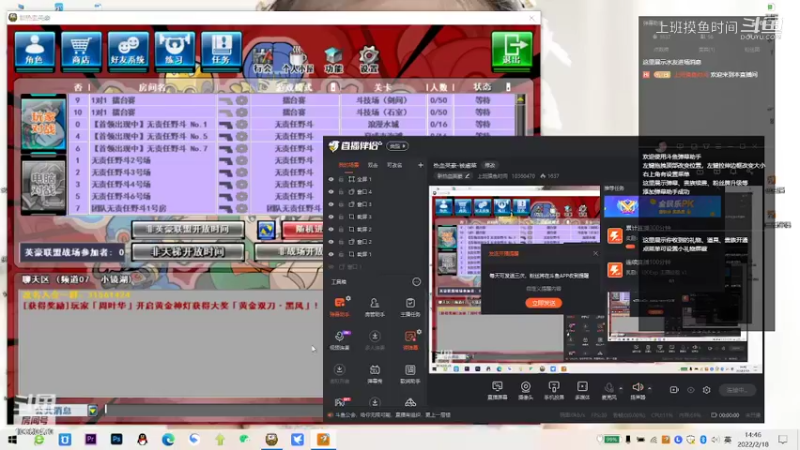Collapse the 工具箱 toolbox circle button

point(416,282)
